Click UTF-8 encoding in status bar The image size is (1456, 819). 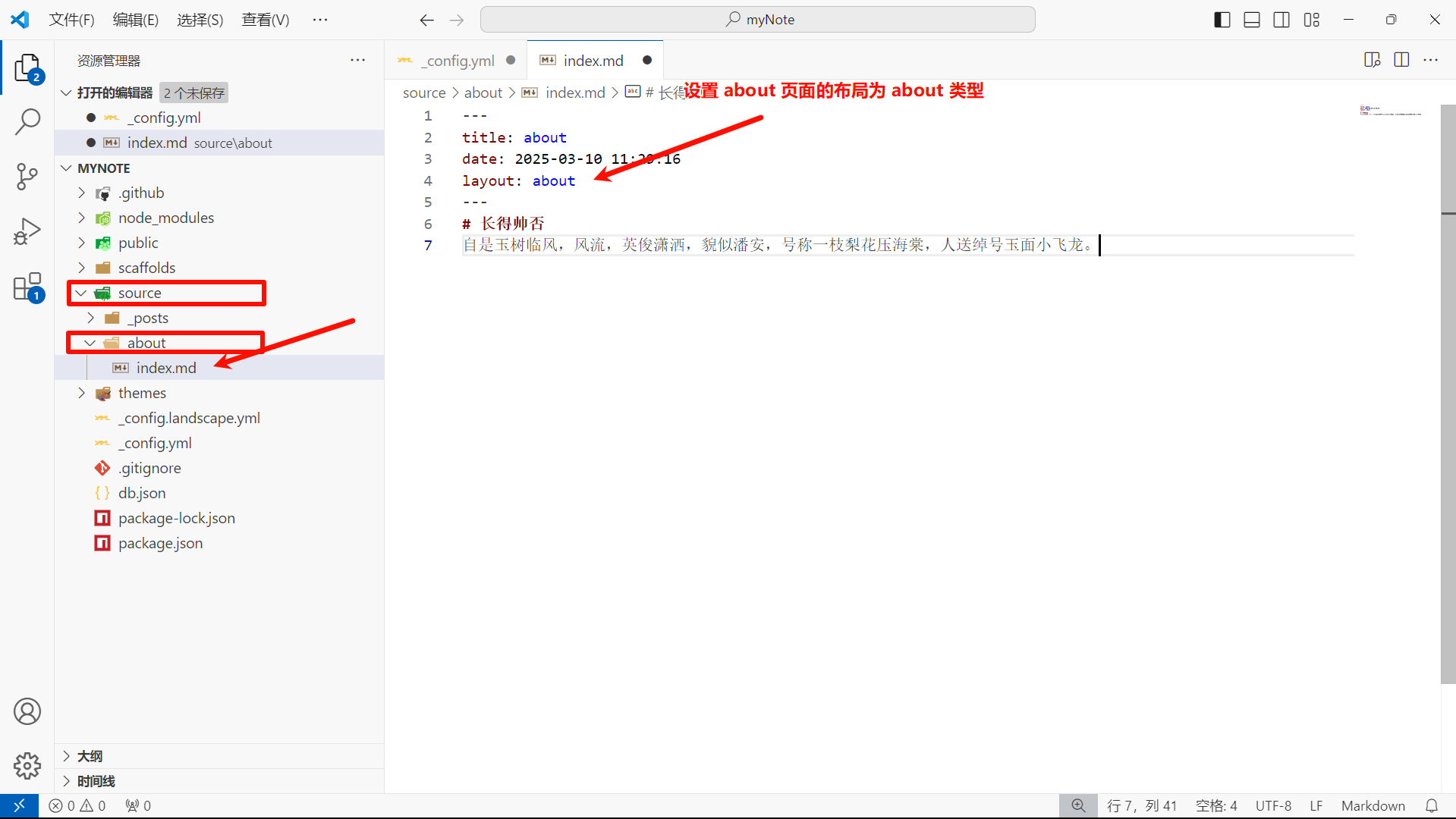[1272, 805]
